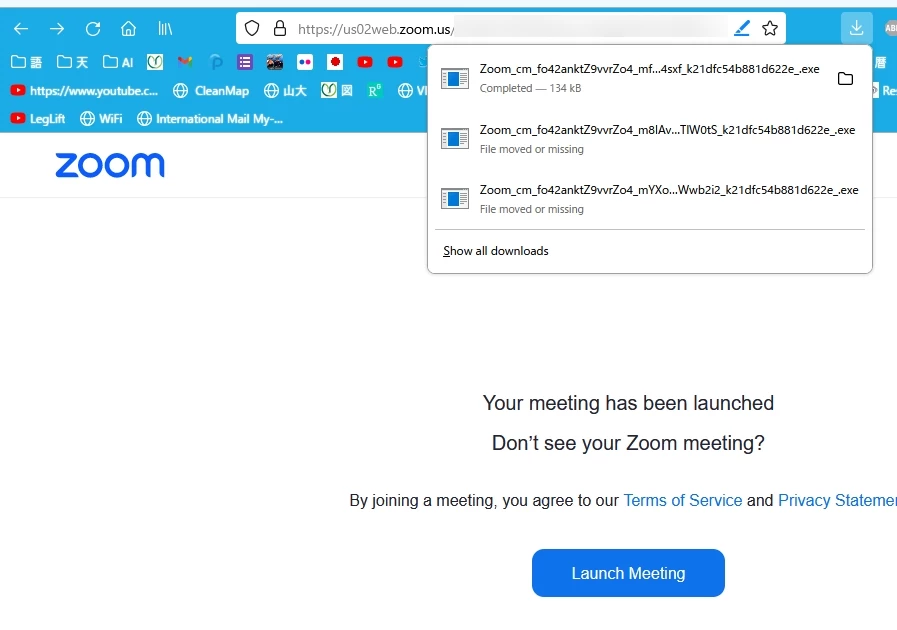The height and width of the screenshot is (630, 897).
Task: Open the LegLift bookmark
Action: click(x=38, y=118)
